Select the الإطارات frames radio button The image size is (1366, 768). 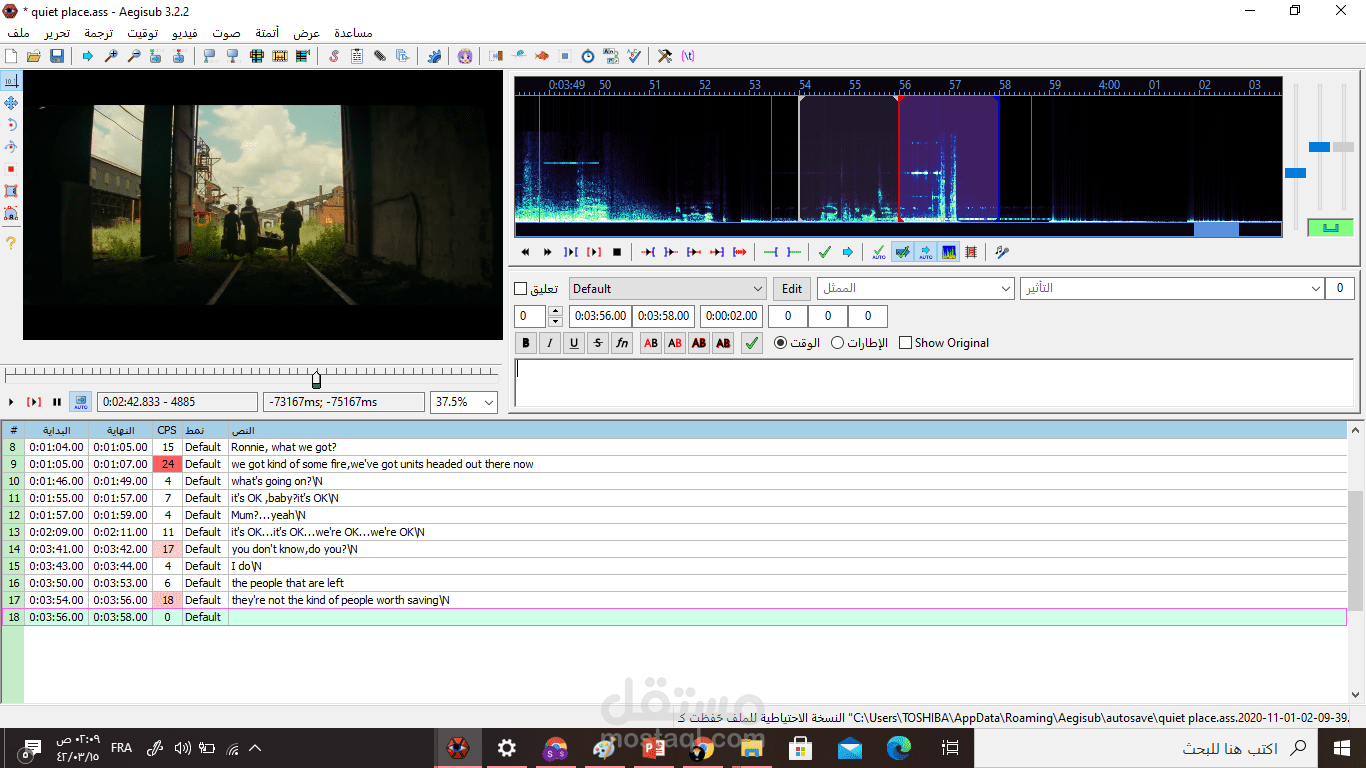tap(838, 343)
